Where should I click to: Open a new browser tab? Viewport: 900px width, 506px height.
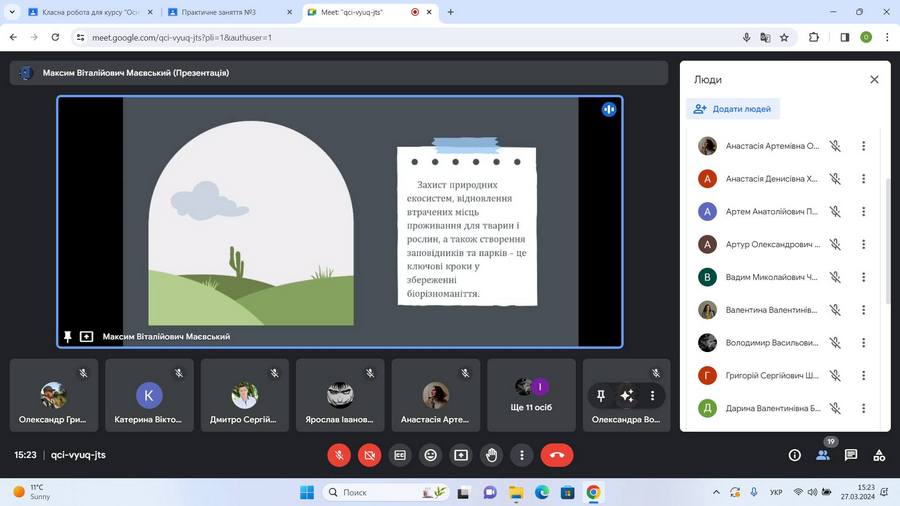tap(451, 12)
